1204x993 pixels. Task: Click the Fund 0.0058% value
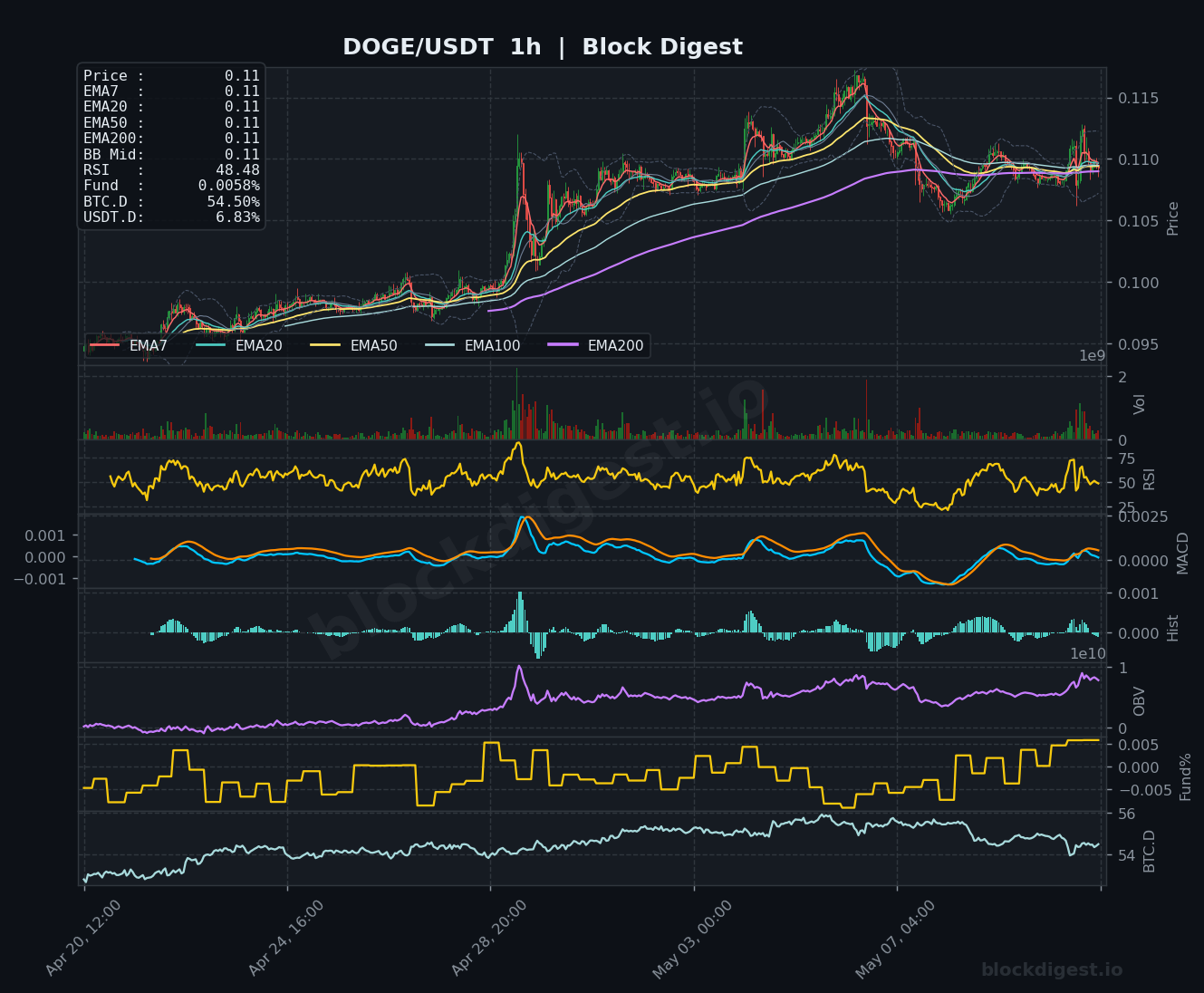click(229, 186)
